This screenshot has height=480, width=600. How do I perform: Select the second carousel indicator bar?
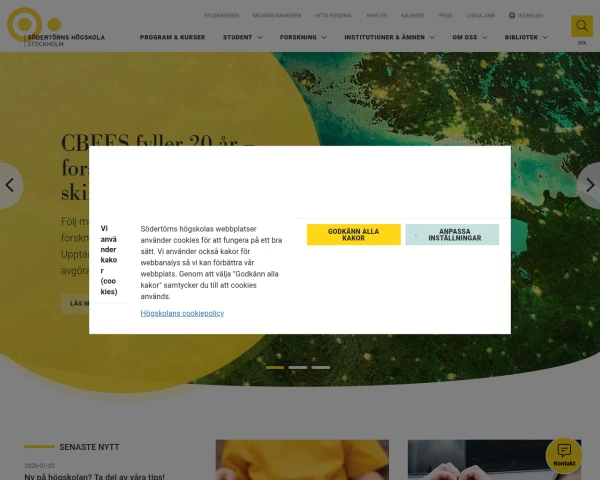(x=298, y=367)
